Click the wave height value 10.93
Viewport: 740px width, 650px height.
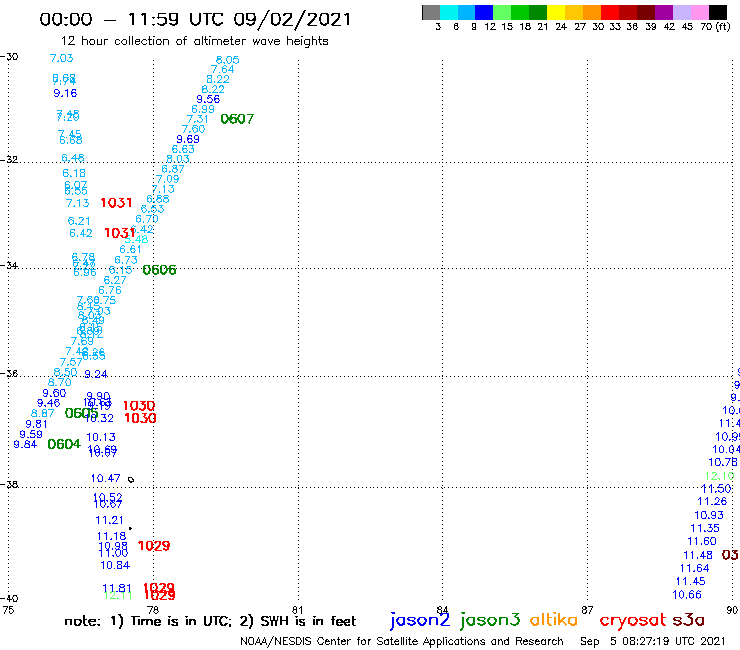click(709, 515)
